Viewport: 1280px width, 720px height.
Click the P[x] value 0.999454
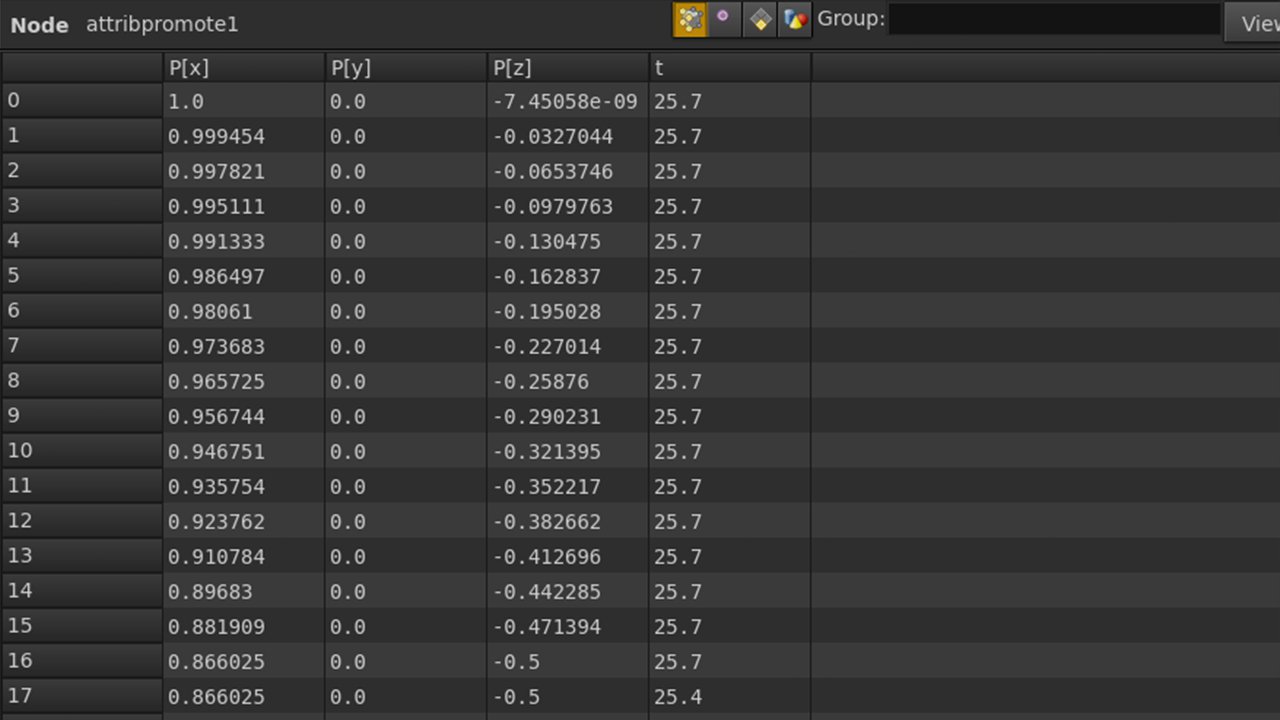[216, 137]
